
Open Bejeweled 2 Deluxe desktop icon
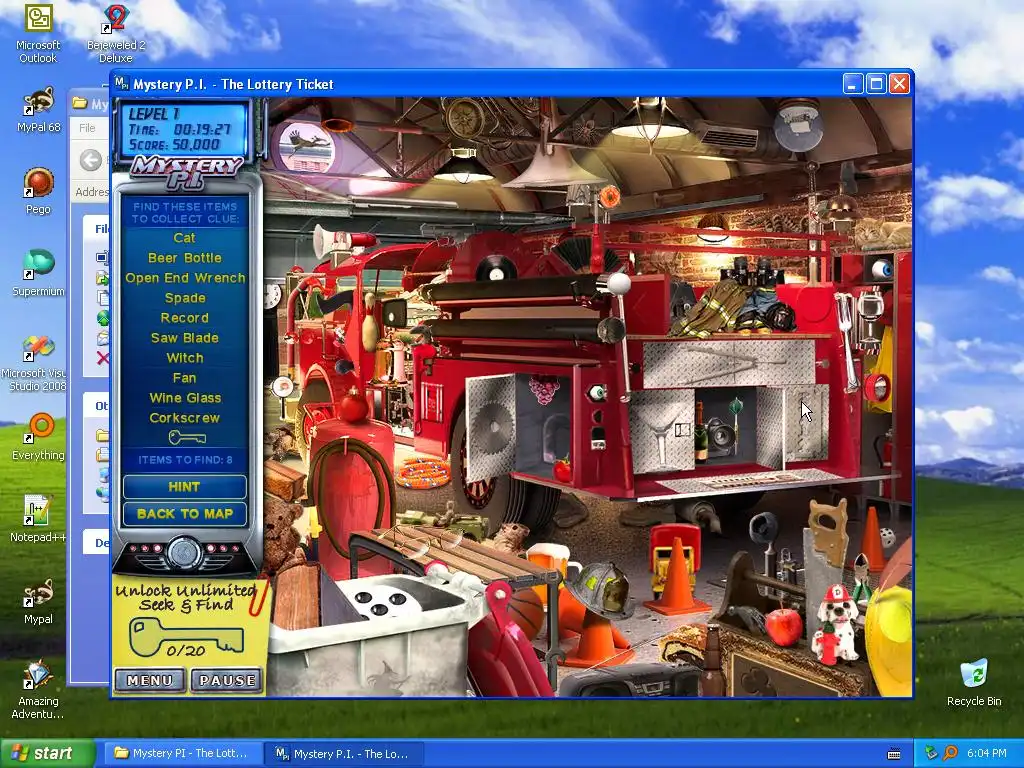pos(116,33)
